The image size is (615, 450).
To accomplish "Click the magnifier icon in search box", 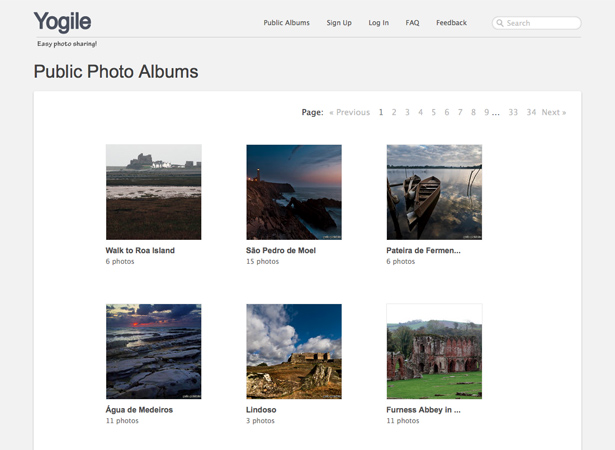I will (x=500, y=23).
